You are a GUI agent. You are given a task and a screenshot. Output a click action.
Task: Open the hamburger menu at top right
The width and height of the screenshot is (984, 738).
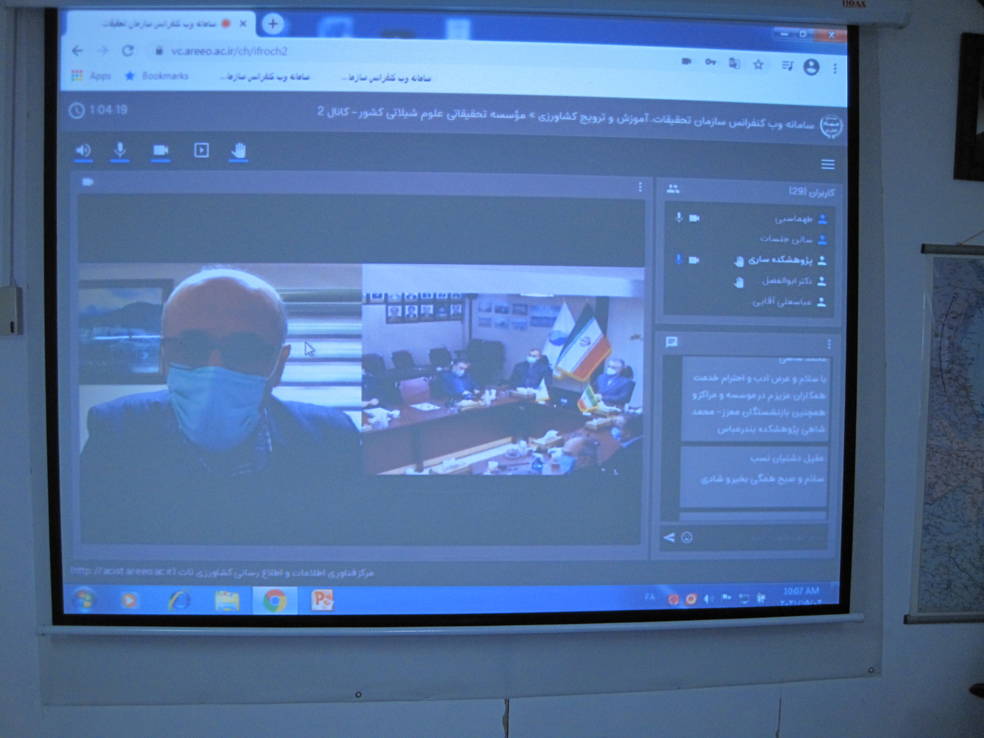pyautogui.click(x=827, y=165)
